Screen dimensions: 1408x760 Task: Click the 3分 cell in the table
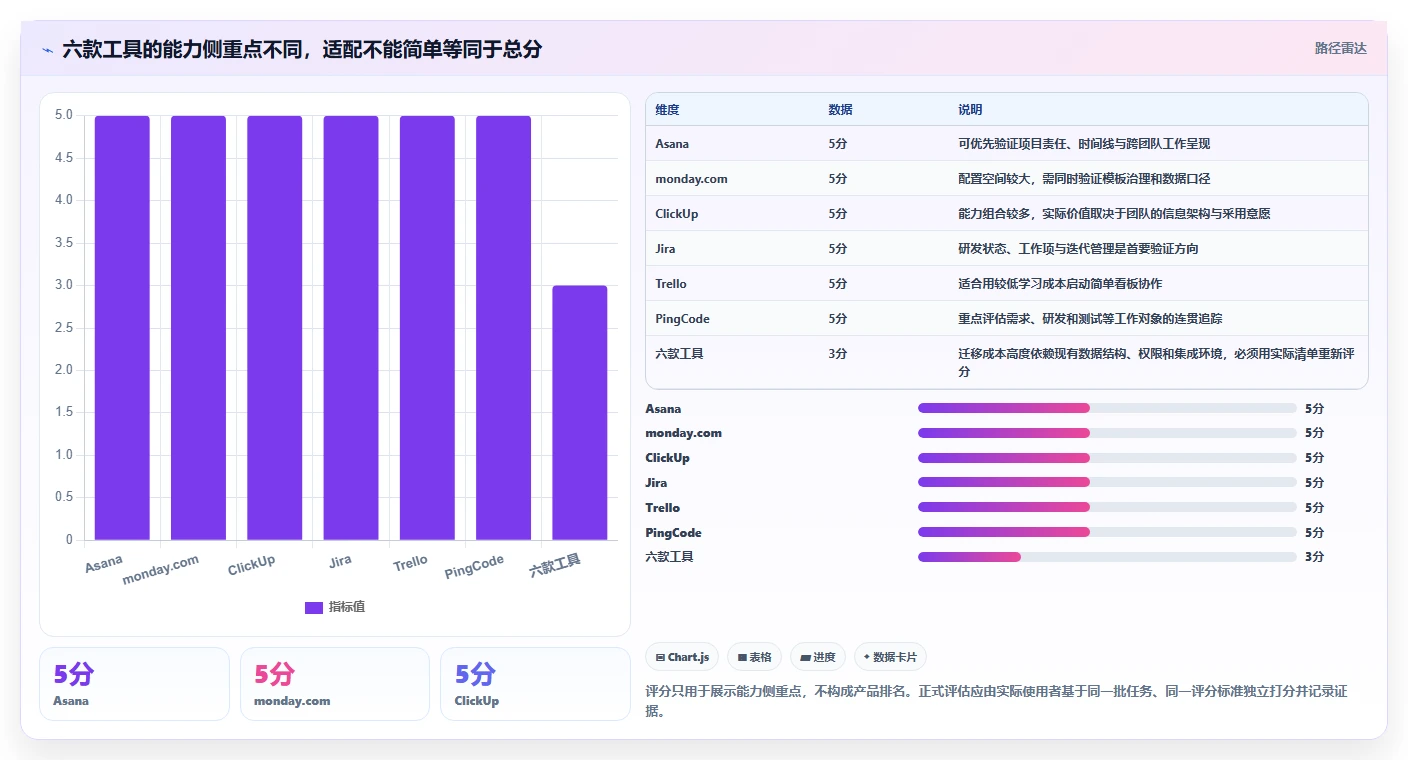837,354
